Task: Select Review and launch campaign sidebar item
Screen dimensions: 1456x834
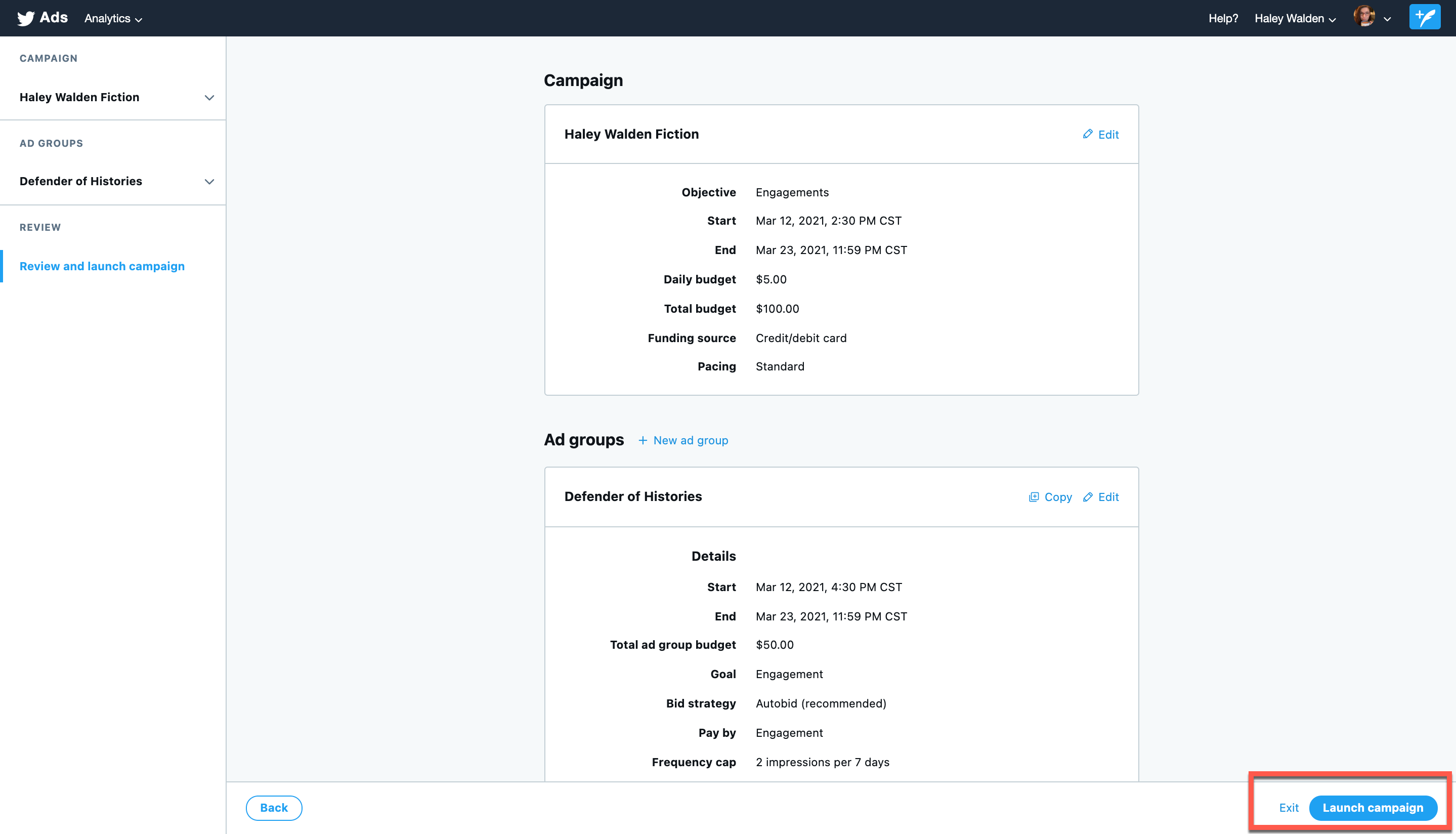Action: [x=102, y=266]
